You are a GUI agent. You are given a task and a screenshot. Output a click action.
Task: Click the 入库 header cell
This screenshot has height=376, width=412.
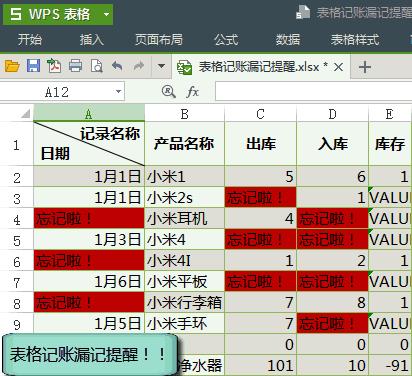pos(332,144)
